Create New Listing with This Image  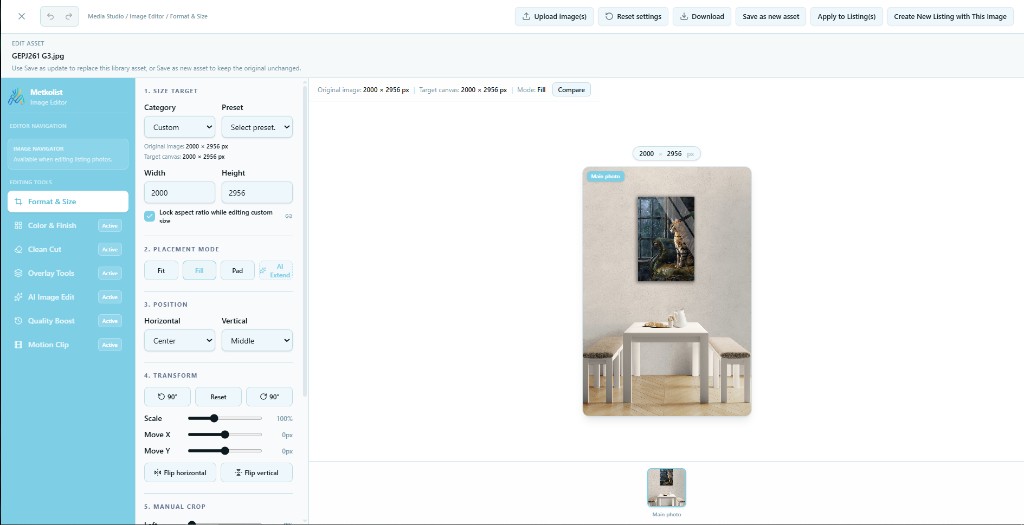[950, 16]
